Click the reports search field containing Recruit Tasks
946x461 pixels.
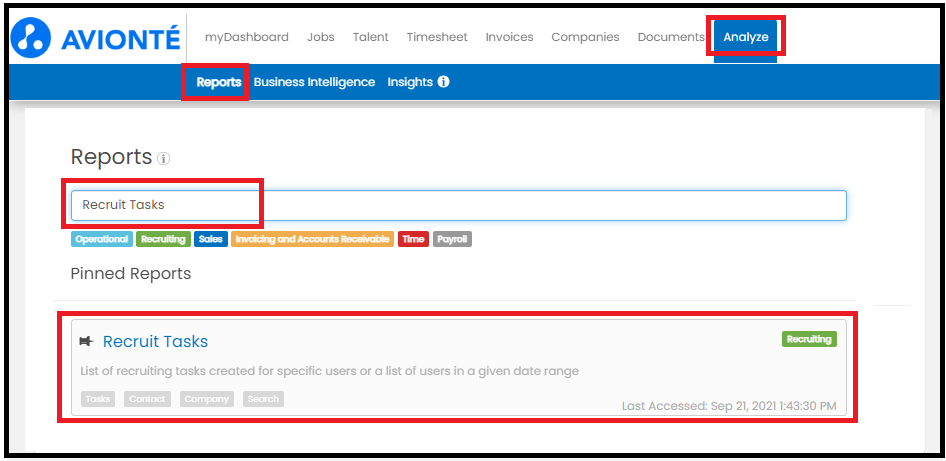click(x=459, y=205)
